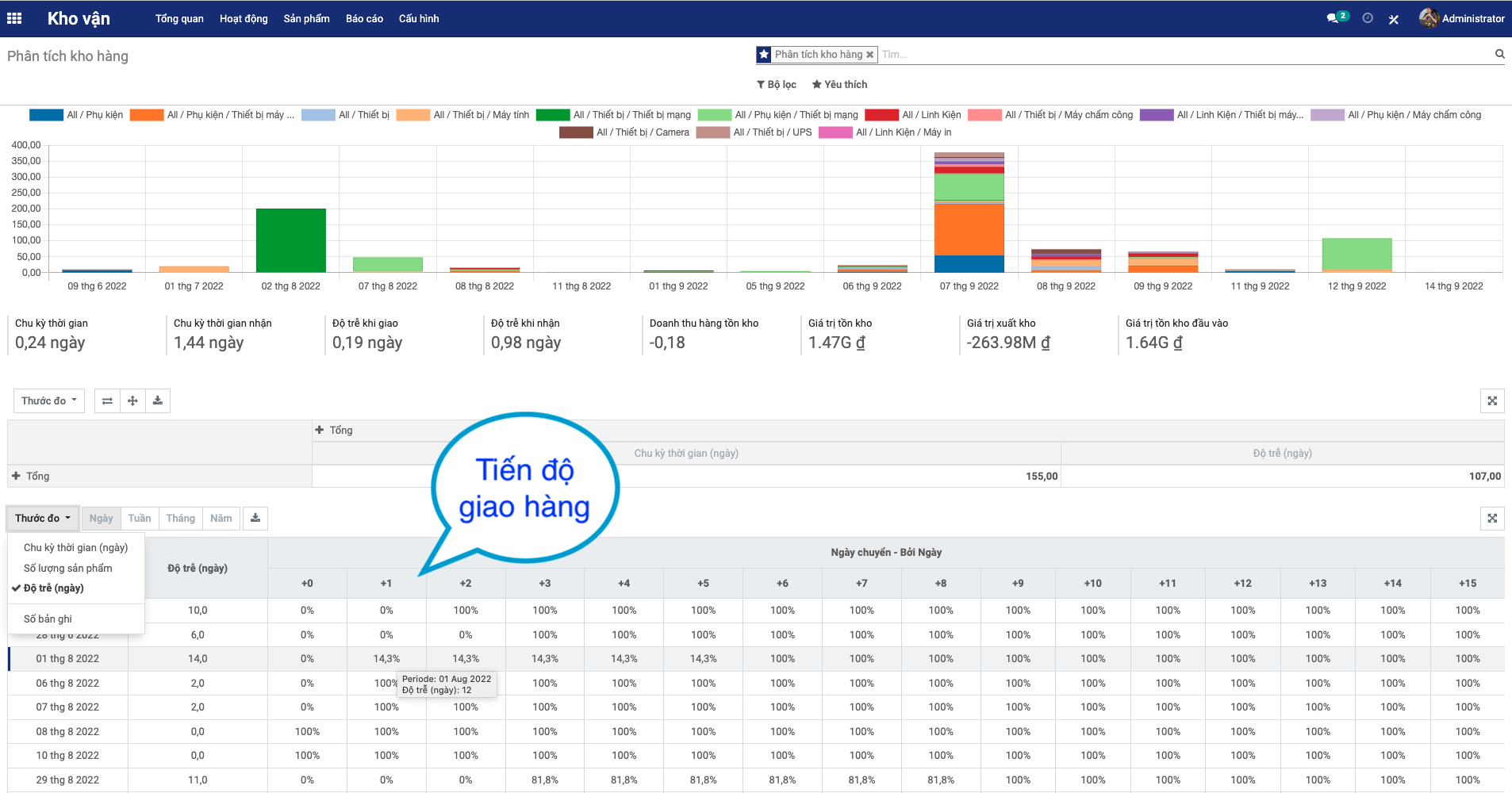
Task: Expand all pivot table rows icon
Action: point(132,400)
